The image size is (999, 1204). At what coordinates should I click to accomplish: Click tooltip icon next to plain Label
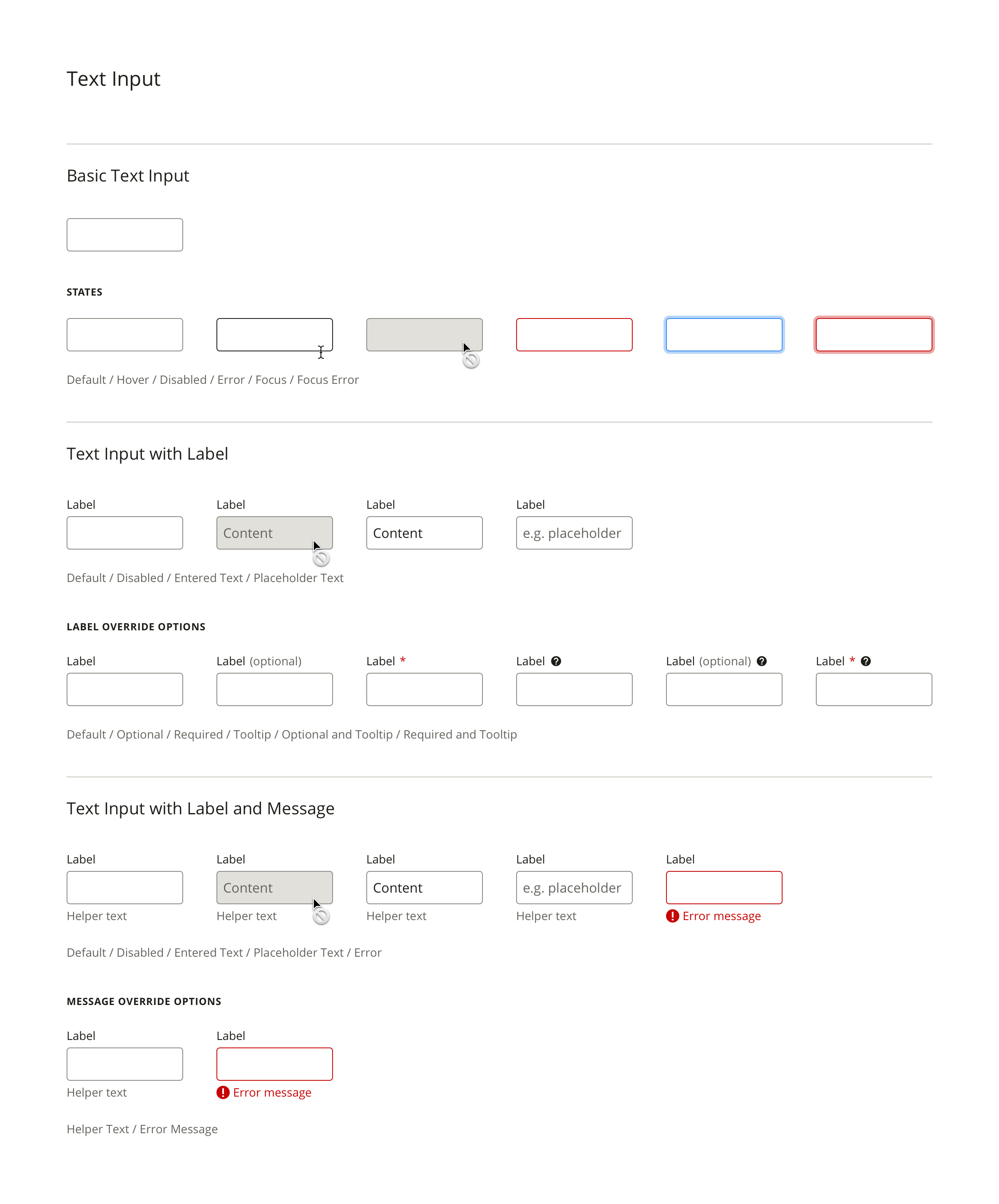point(555,661)
